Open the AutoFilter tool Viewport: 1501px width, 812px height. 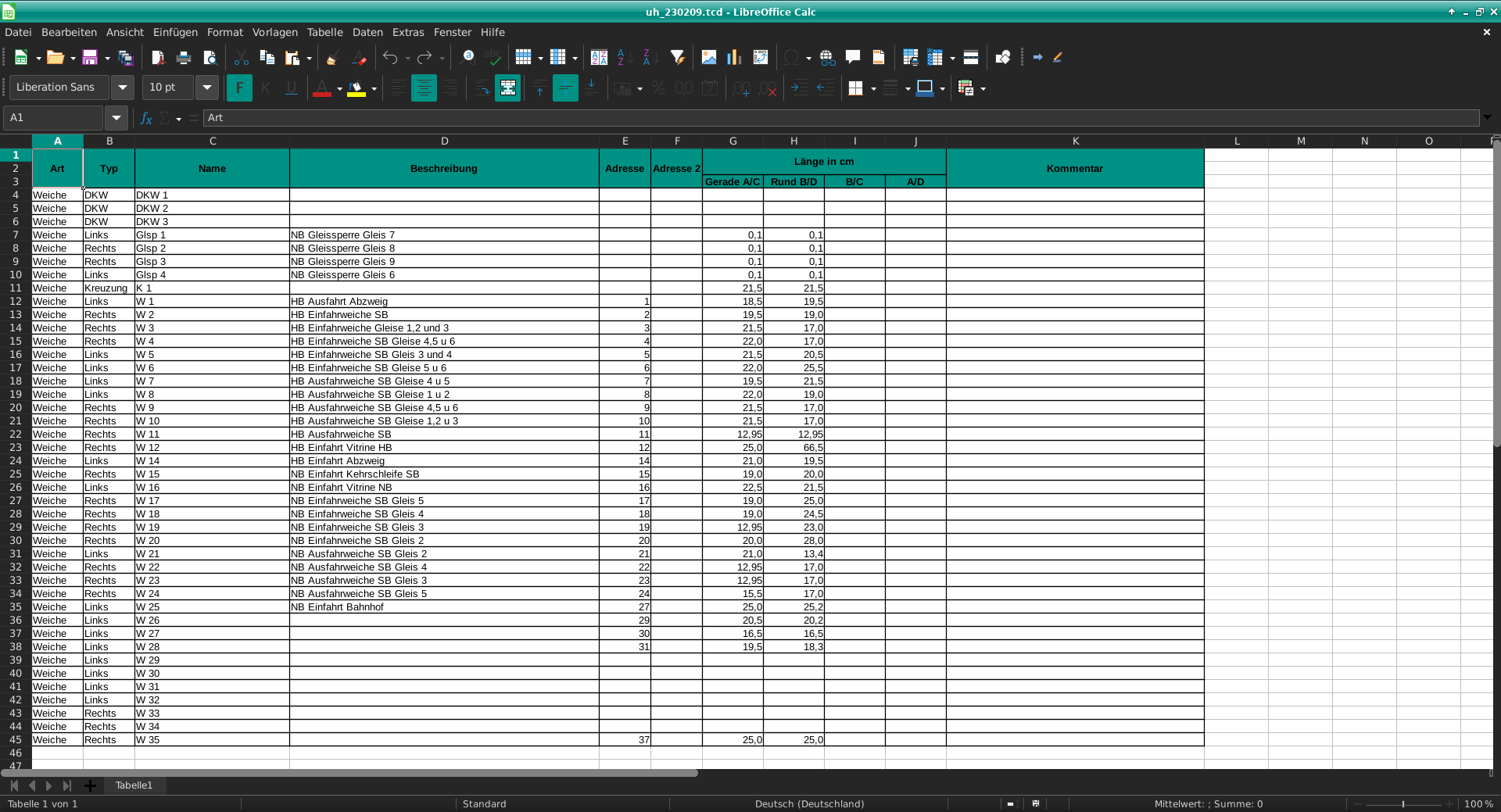(678, 58)
